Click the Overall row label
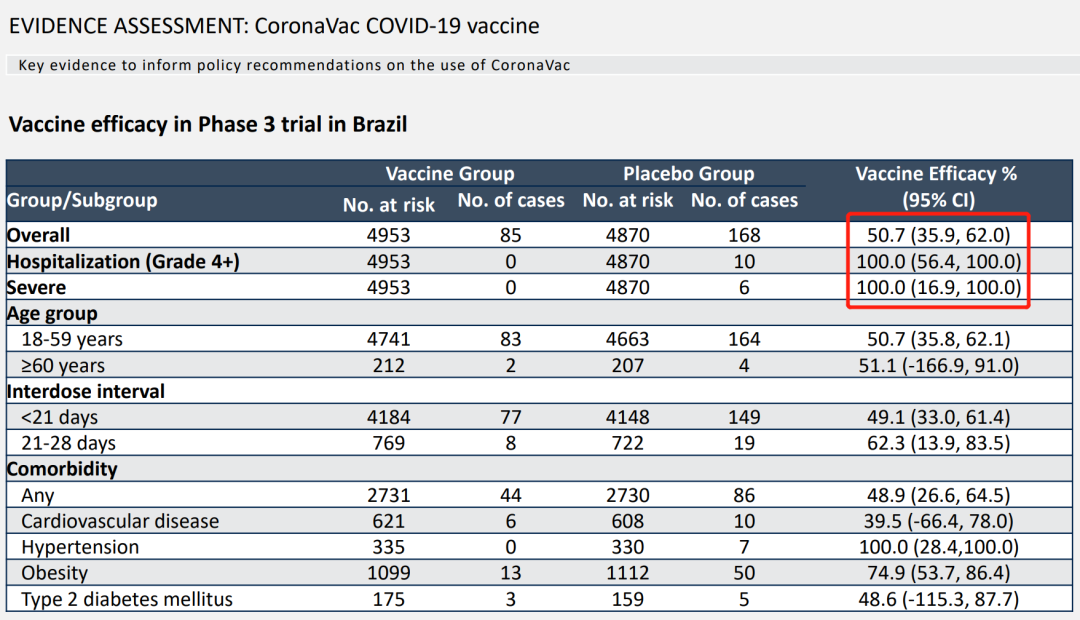This screenshot has width=1080, height=620. pos(39,235)
